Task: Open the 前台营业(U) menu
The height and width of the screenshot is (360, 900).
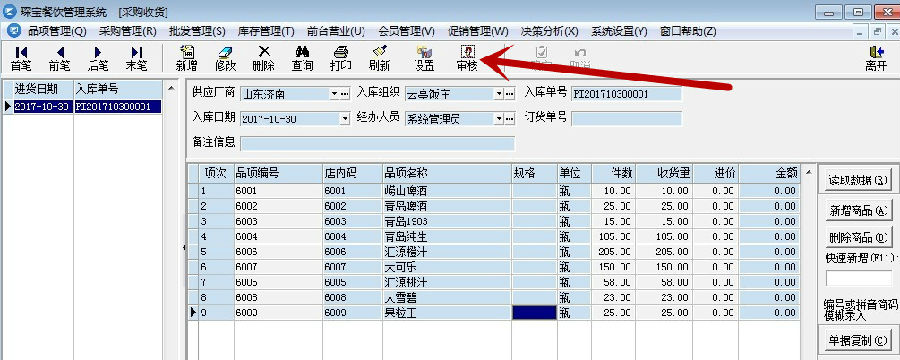Action: [x=336, y=31]
